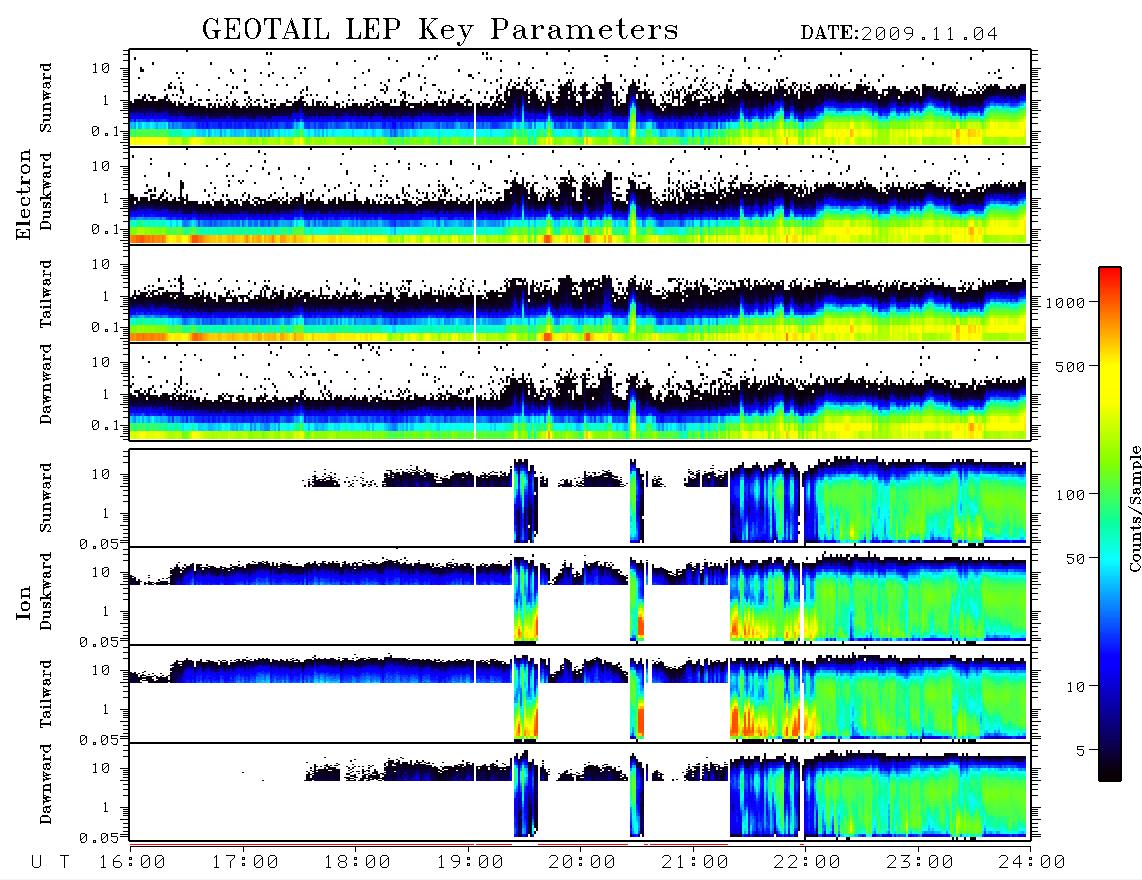1142x880 pixels.
Task: Click inside the Electron Duskward spectrogram
Action: pyautogui.click(x=580, y=195)
